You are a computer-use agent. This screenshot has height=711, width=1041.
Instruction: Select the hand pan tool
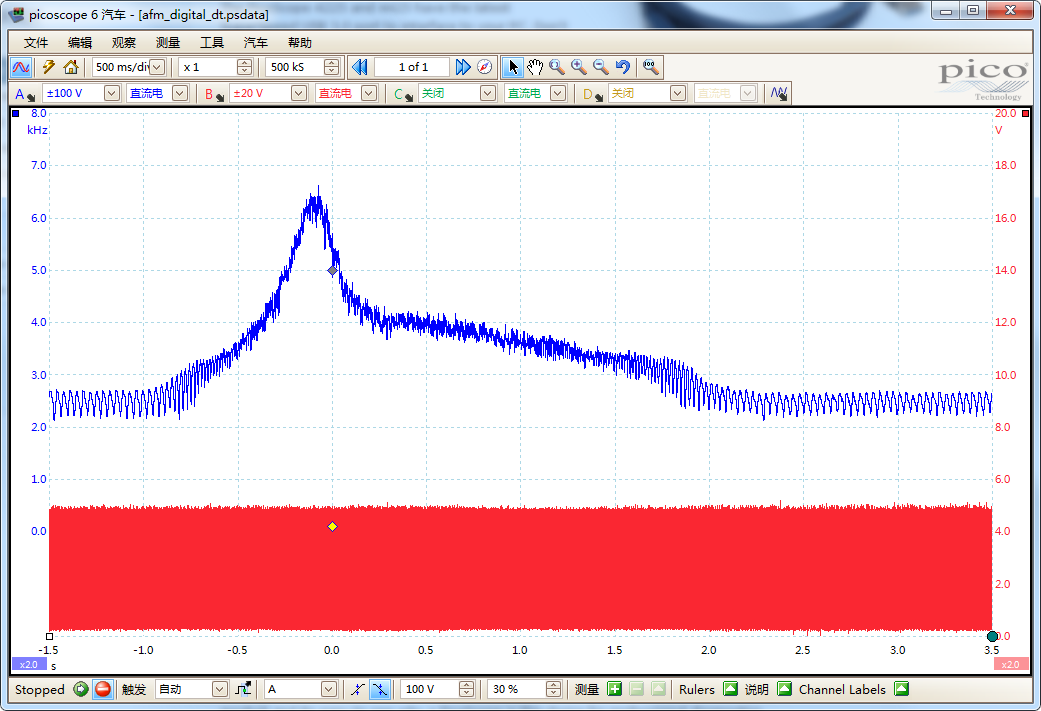pos(535,67)
